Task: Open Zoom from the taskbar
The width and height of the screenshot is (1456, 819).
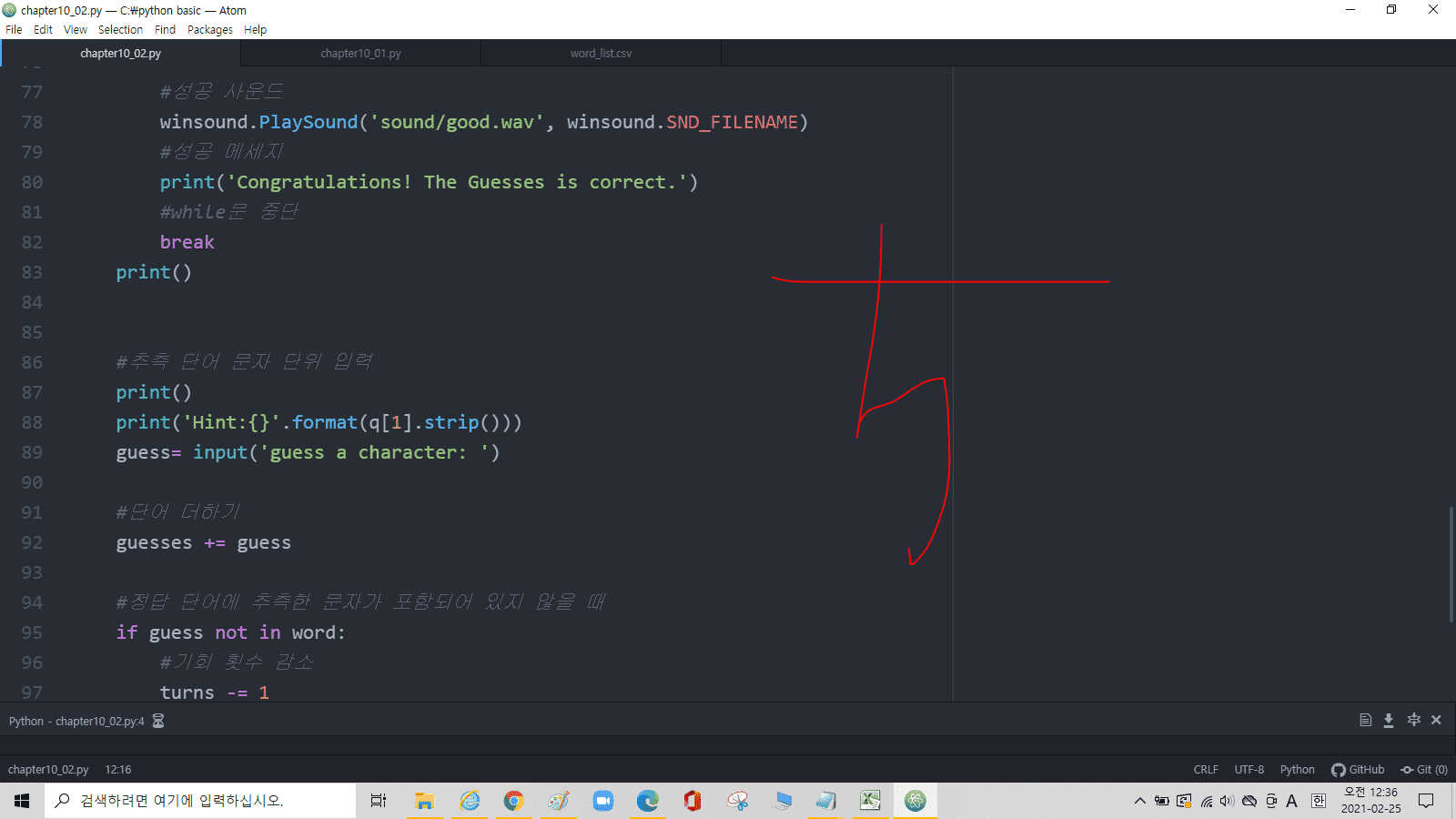Action: (603, 801)
